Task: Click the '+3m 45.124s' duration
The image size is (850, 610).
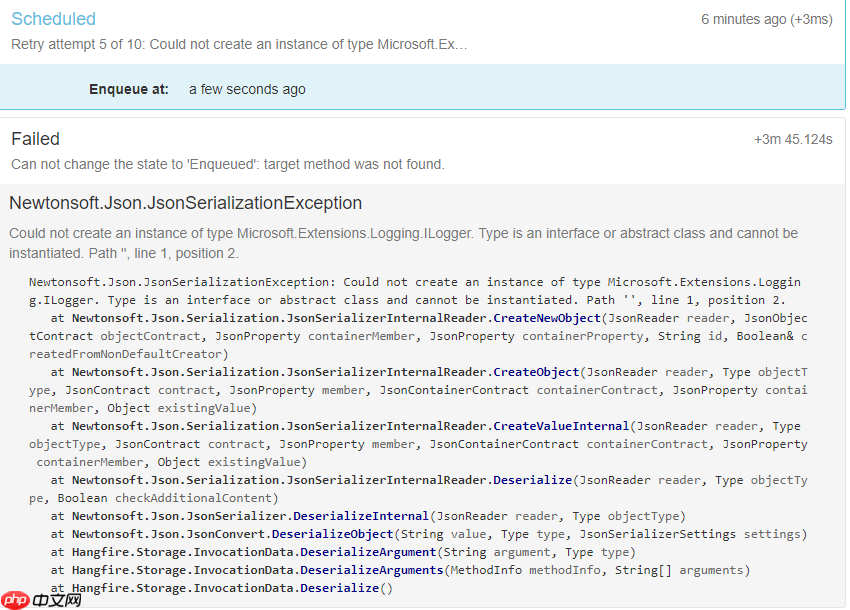Action: (793, 140)
